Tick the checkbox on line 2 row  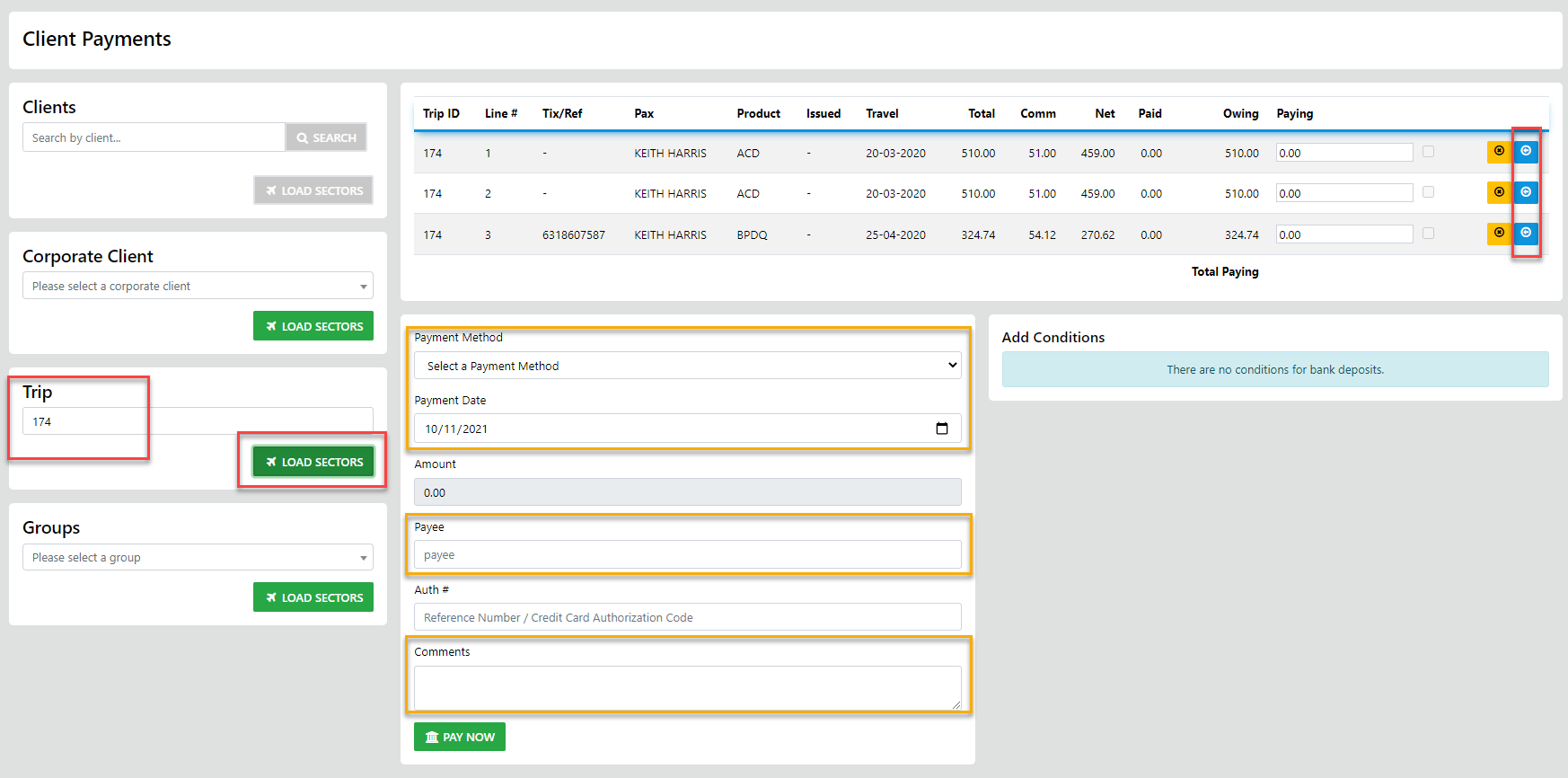[x=1428, y=192]
